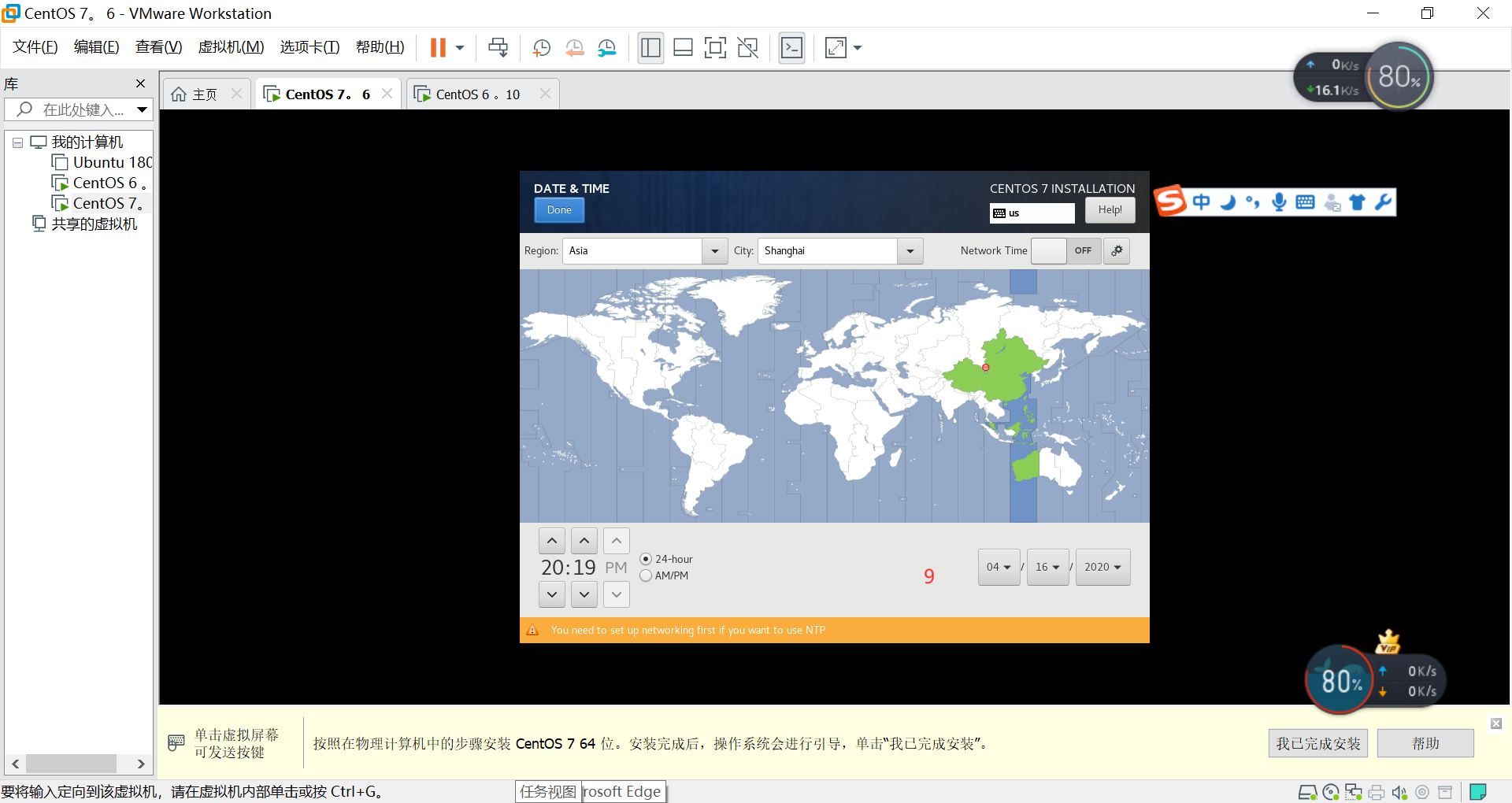Click the 帮助 button in the hint bar

pos(1425,743)
